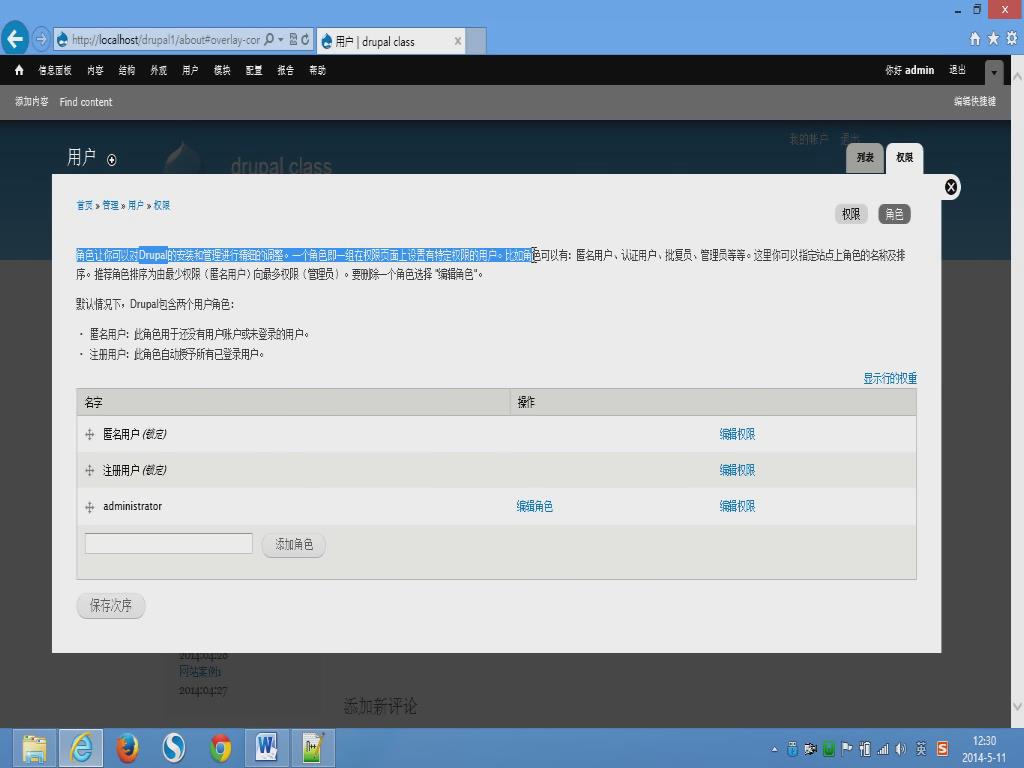Viewport: 1024px width, 768px height.
Task: Open IE home page via house icon
Action: click(x=974, y=39)
